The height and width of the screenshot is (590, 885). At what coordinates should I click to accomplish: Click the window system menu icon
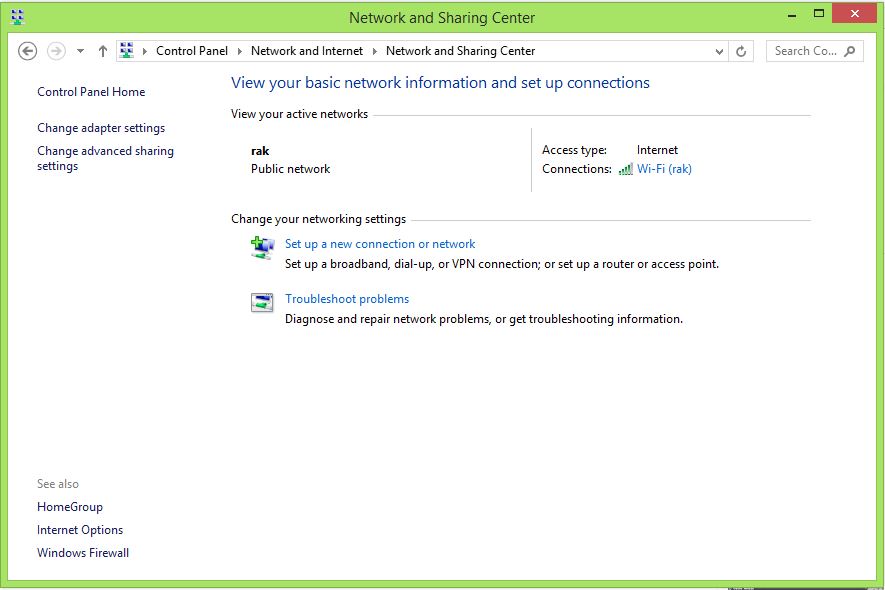[x=17, y=18]
